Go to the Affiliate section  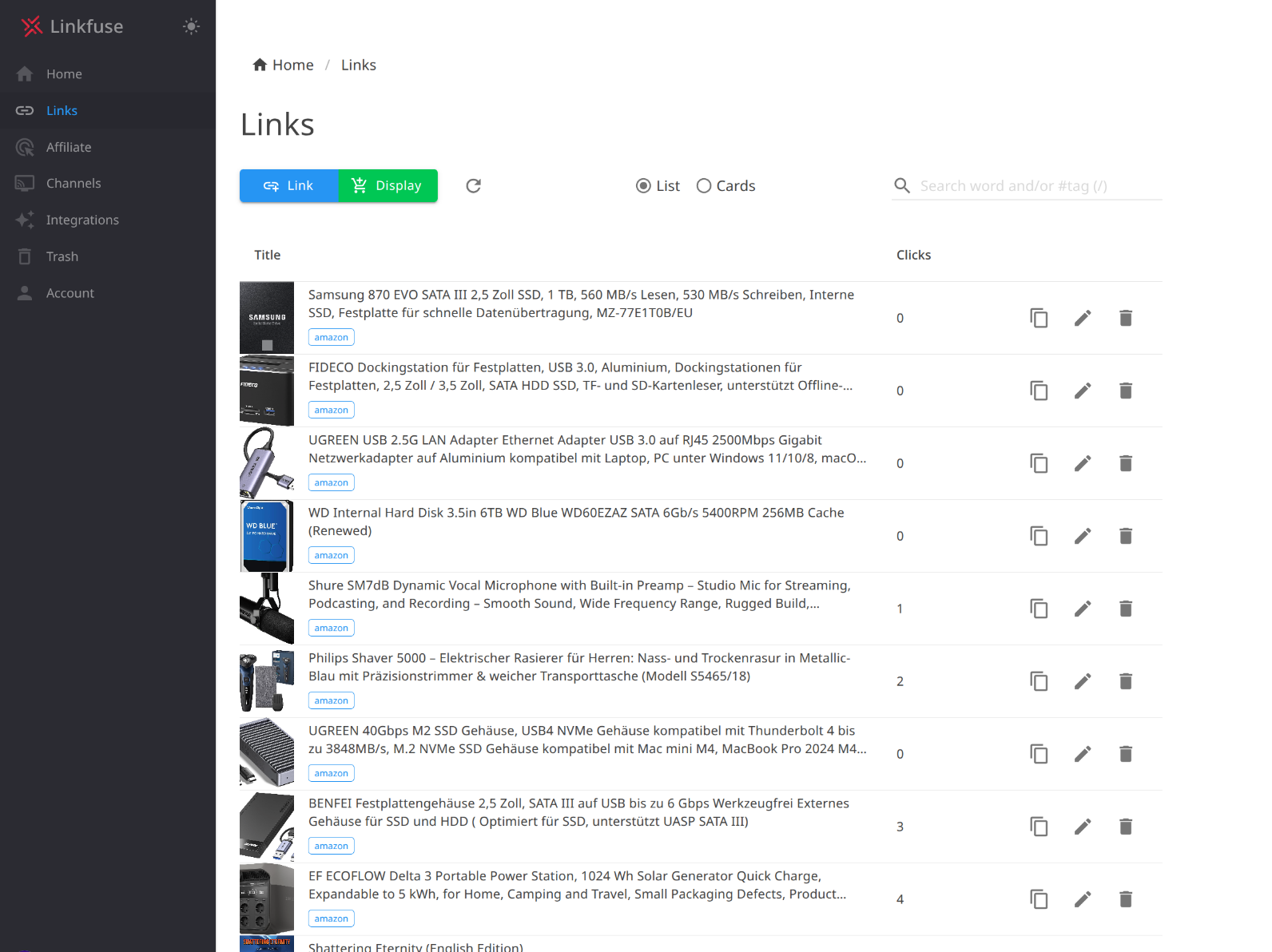108,147
